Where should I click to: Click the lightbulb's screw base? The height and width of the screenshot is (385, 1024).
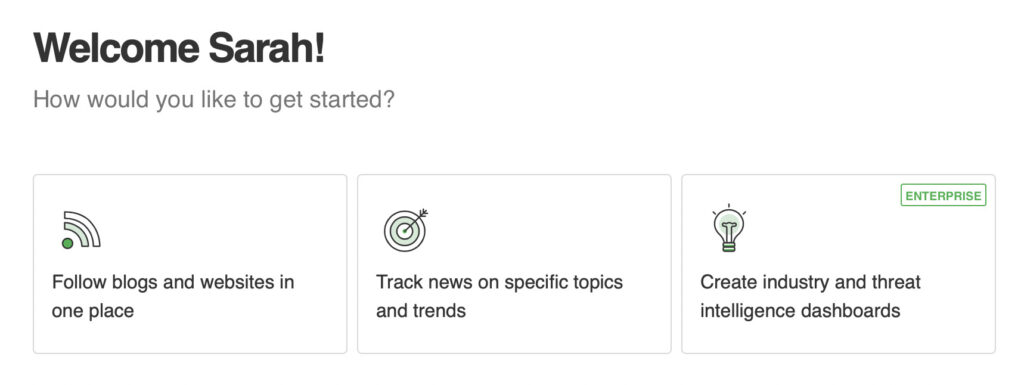(x=729, y=245)
